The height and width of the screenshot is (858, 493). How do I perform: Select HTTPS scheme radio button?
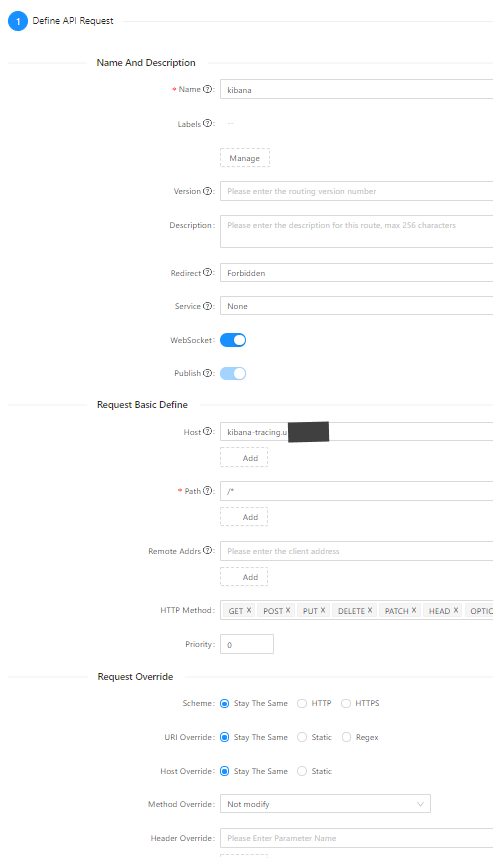click(346, 704)
